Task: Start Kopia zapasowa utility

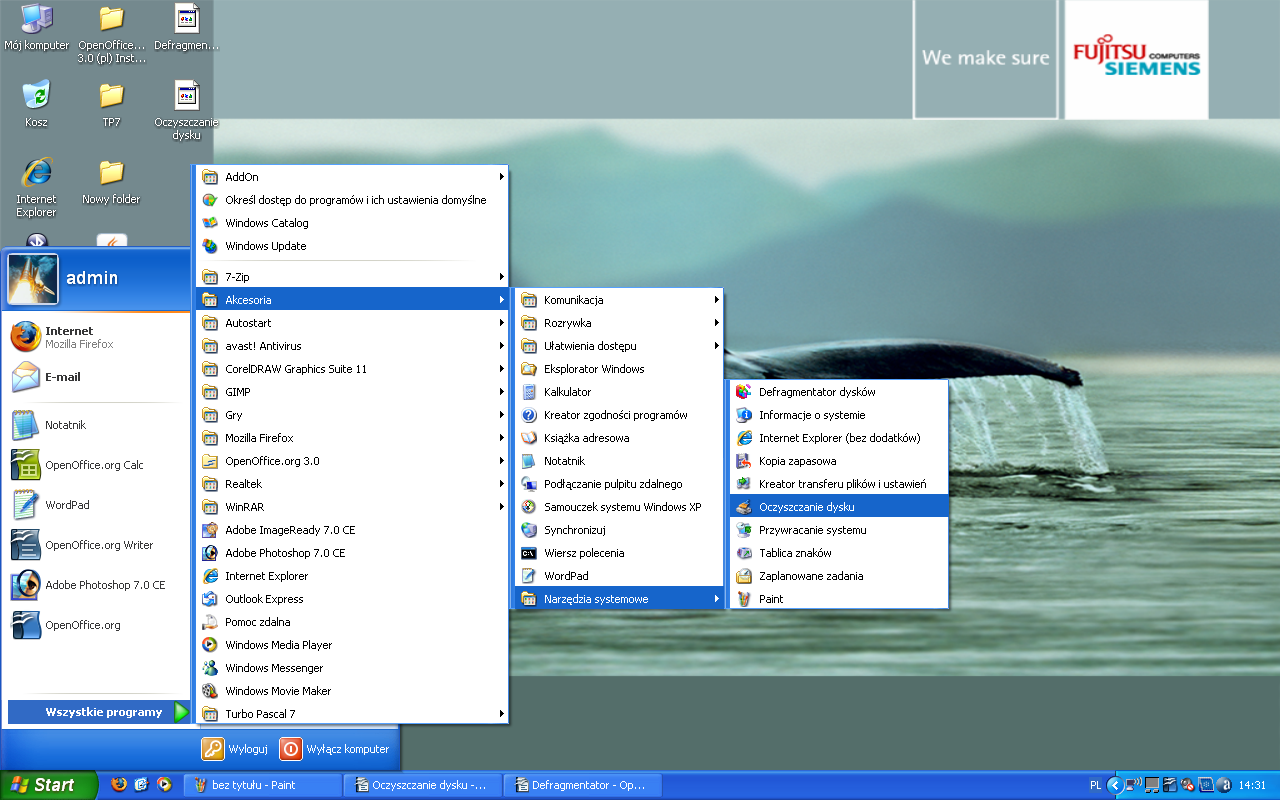Action: [x=838, y=461]
